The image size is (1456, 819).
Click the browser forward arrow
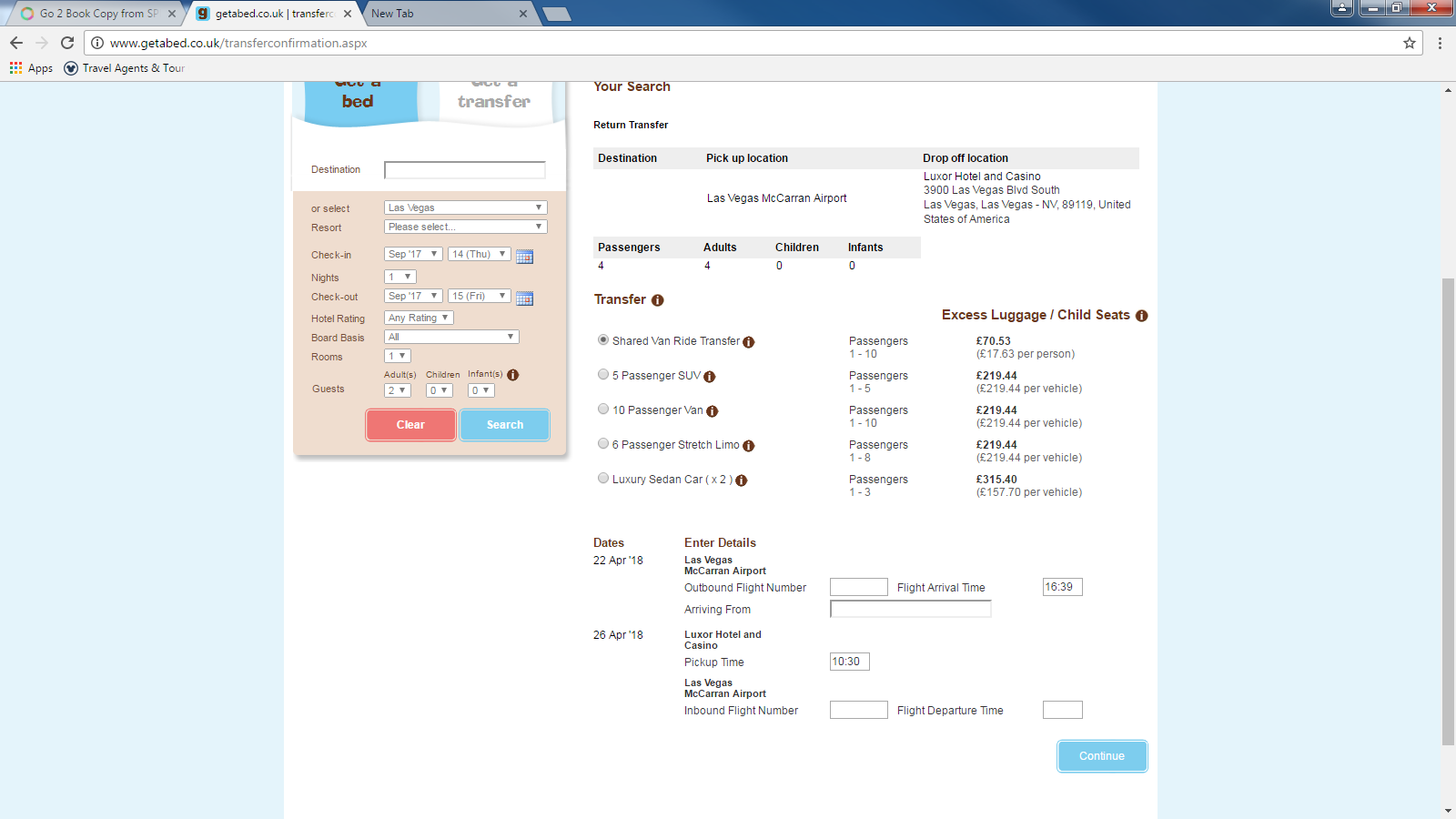pos(42,43)
